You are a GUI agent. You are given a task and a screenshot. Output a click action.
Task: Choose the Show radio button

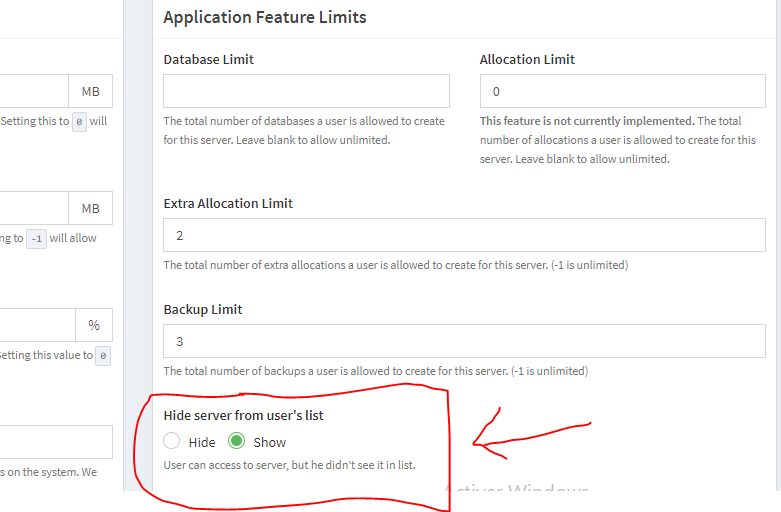(237, 441)
